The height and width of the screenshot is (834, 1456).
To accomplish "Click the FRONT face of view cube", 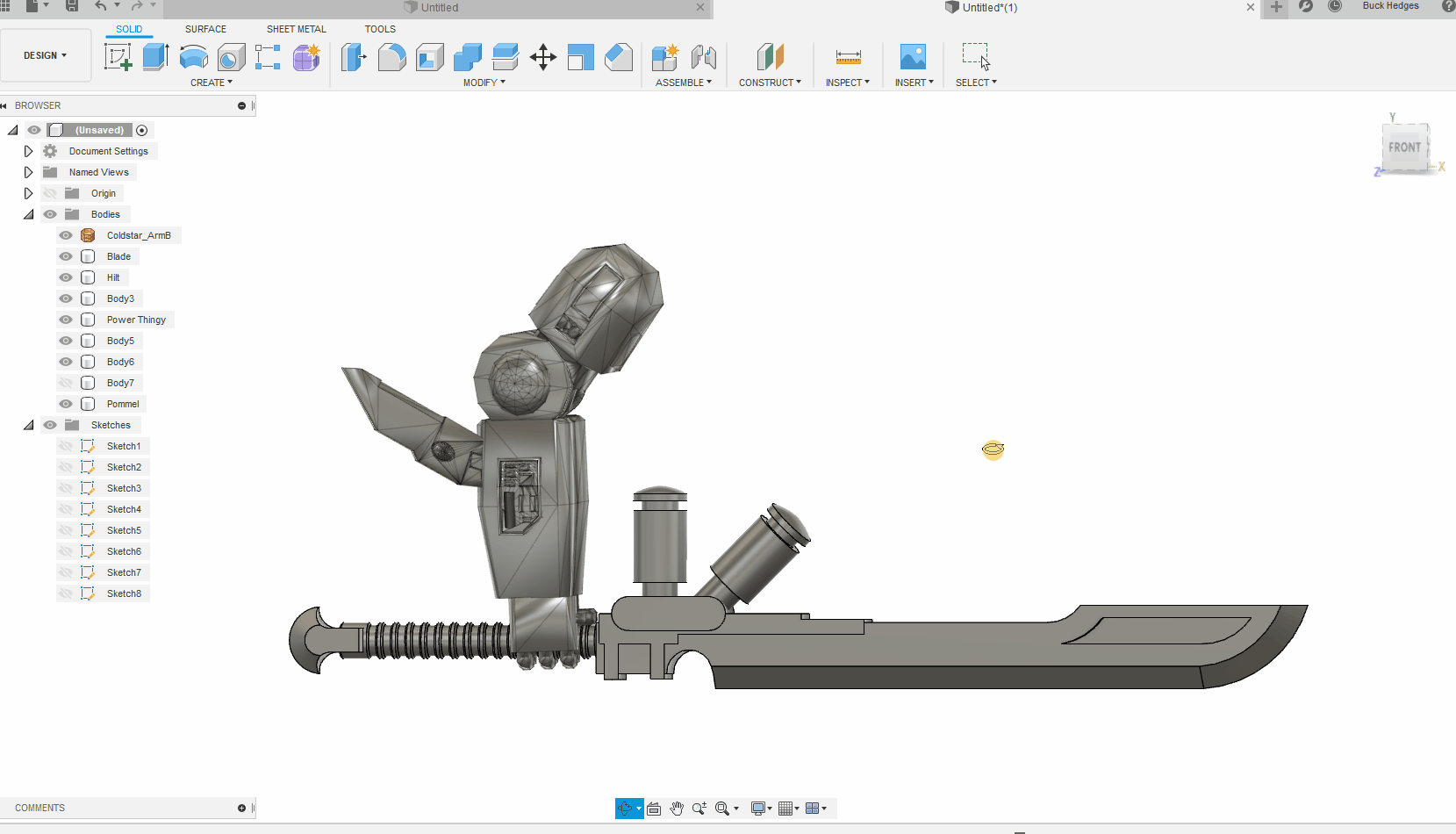I will (x=1404, y=147).
